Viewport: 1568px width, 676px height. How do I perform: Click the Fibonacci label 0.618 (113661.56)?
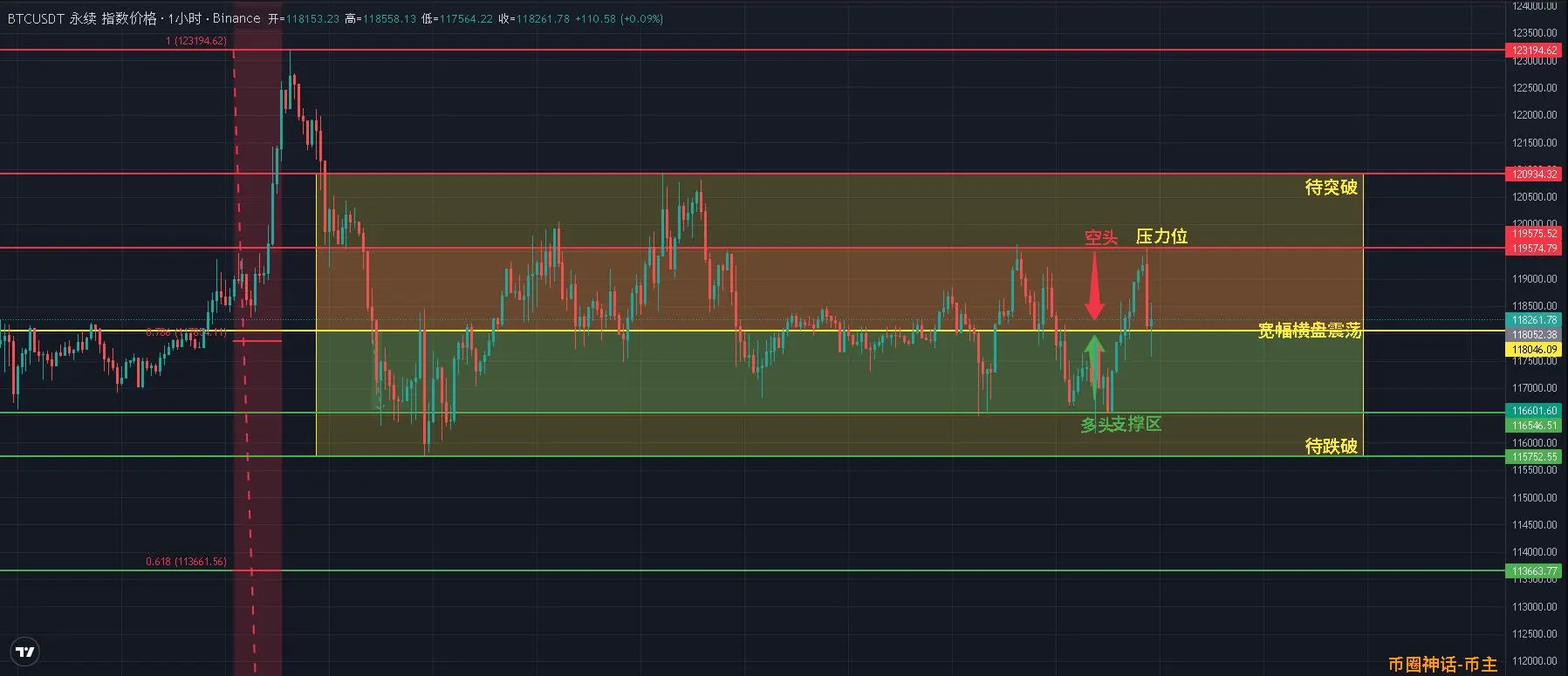186,562
